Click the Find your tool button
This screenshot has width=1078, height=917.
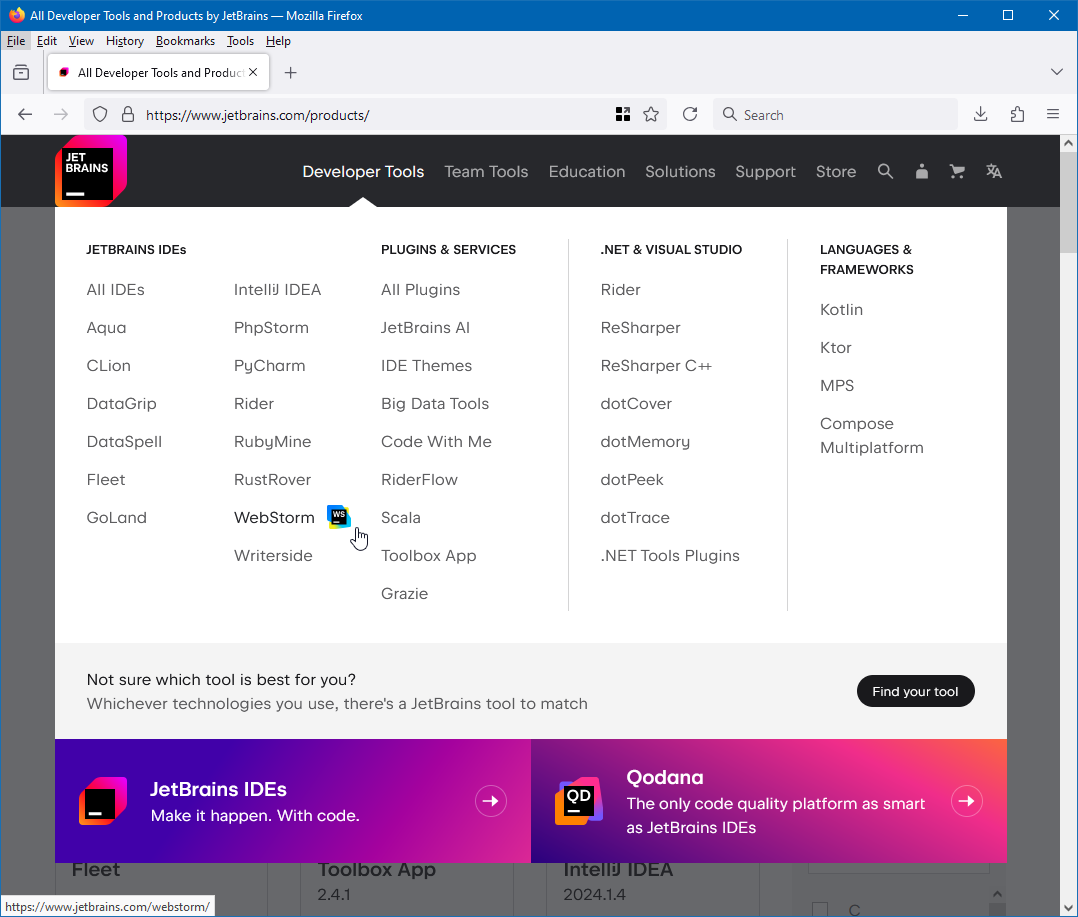click(915, 691)
